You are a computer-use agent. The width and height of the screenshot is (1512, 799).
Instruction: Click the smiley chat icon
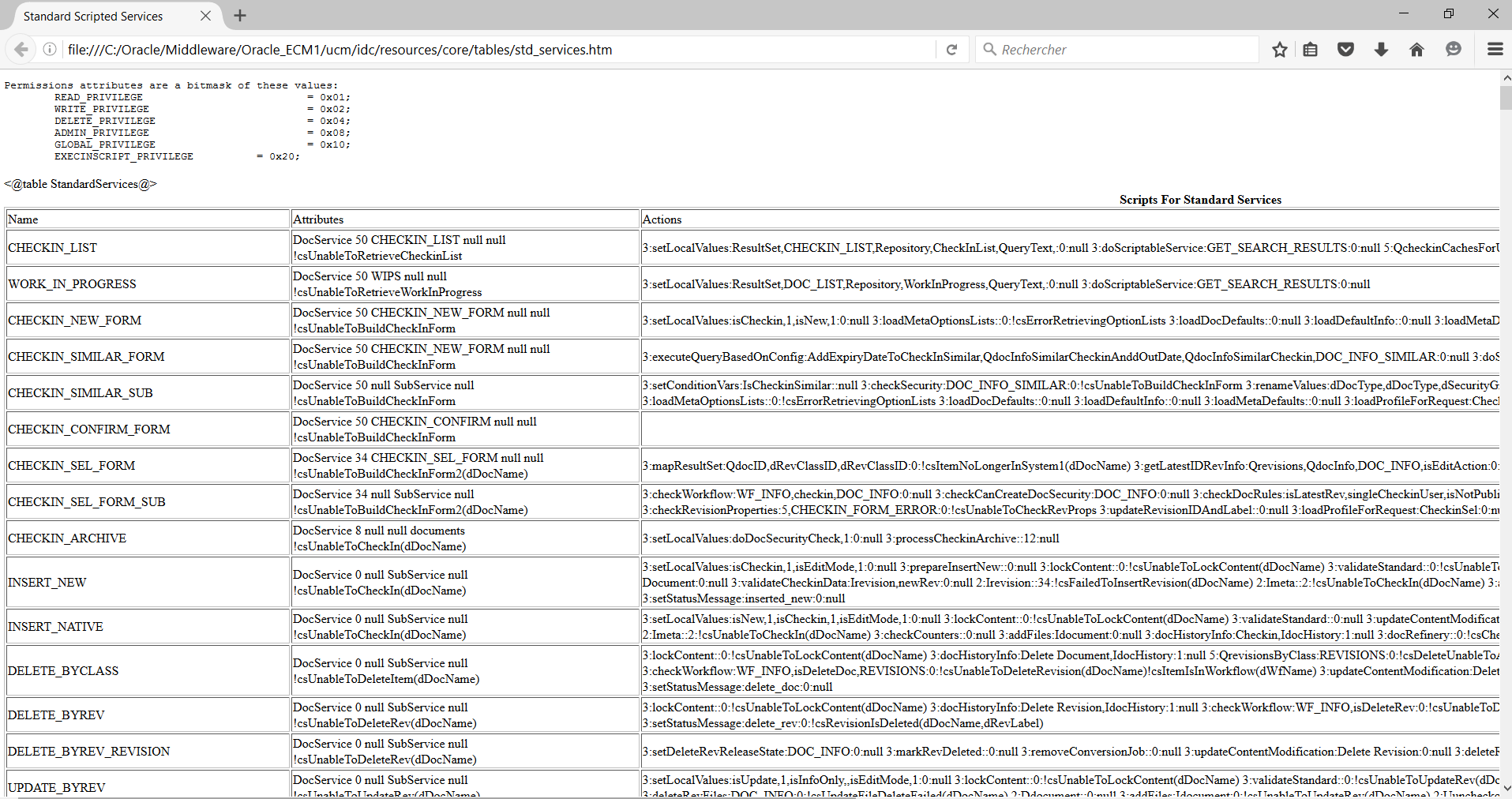[1453, 50]
